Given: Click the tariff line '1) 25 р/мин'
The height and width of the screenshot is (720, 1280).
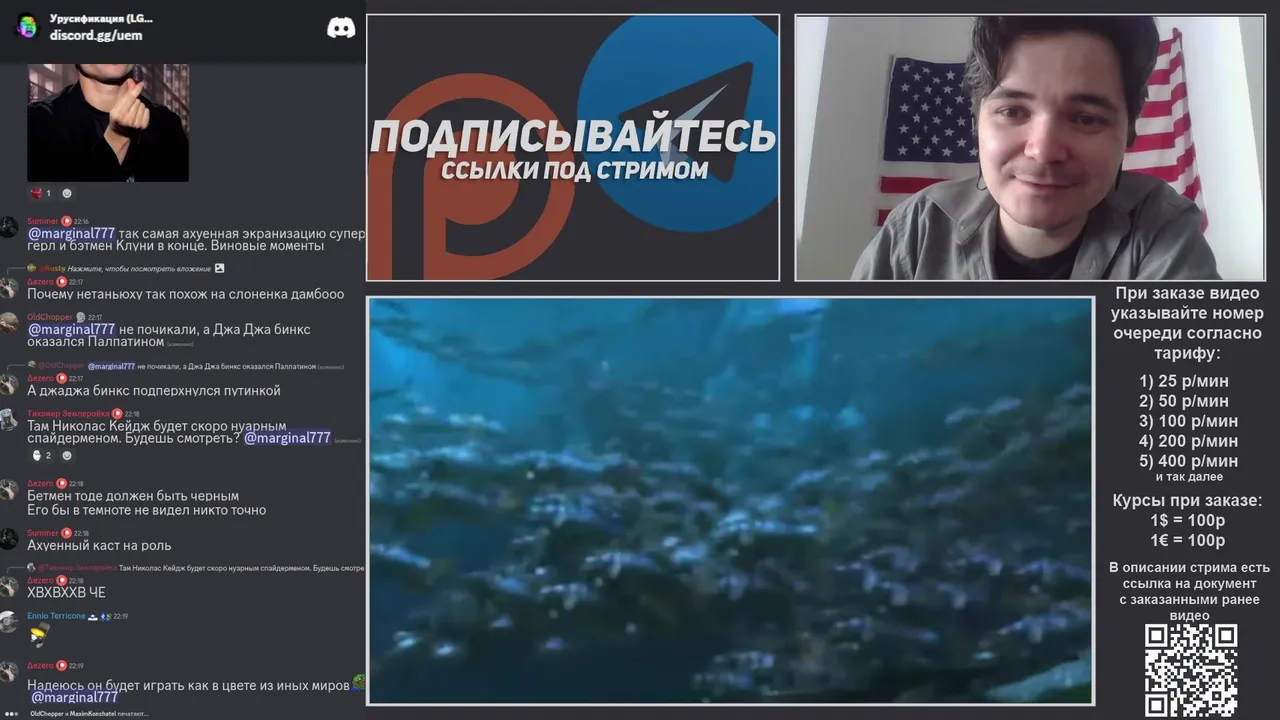Looking at the screenshot, I should (x=1184, y=381).
